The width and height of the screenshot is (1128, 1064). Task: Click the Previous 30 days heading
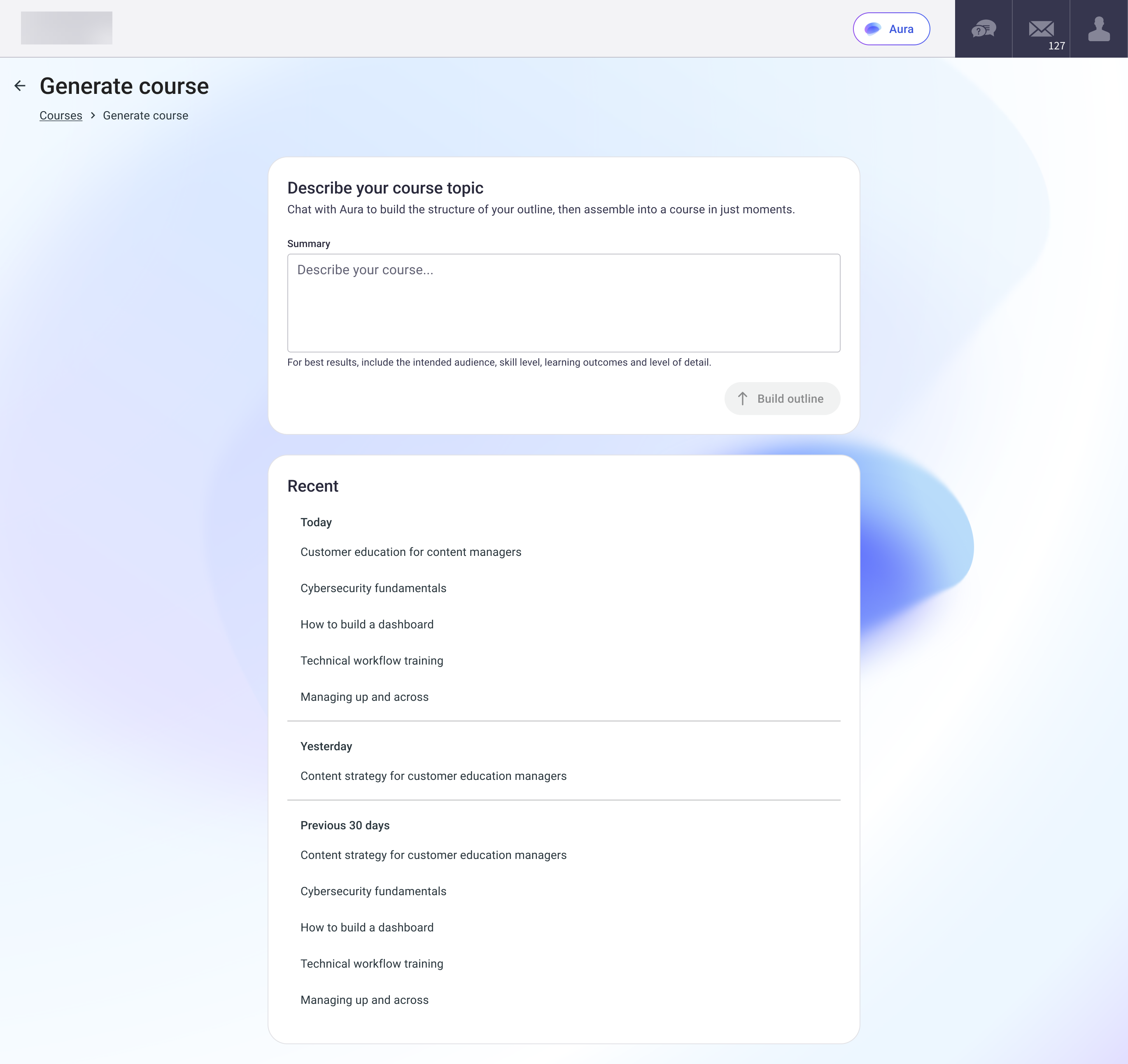[x=345, y=826]
